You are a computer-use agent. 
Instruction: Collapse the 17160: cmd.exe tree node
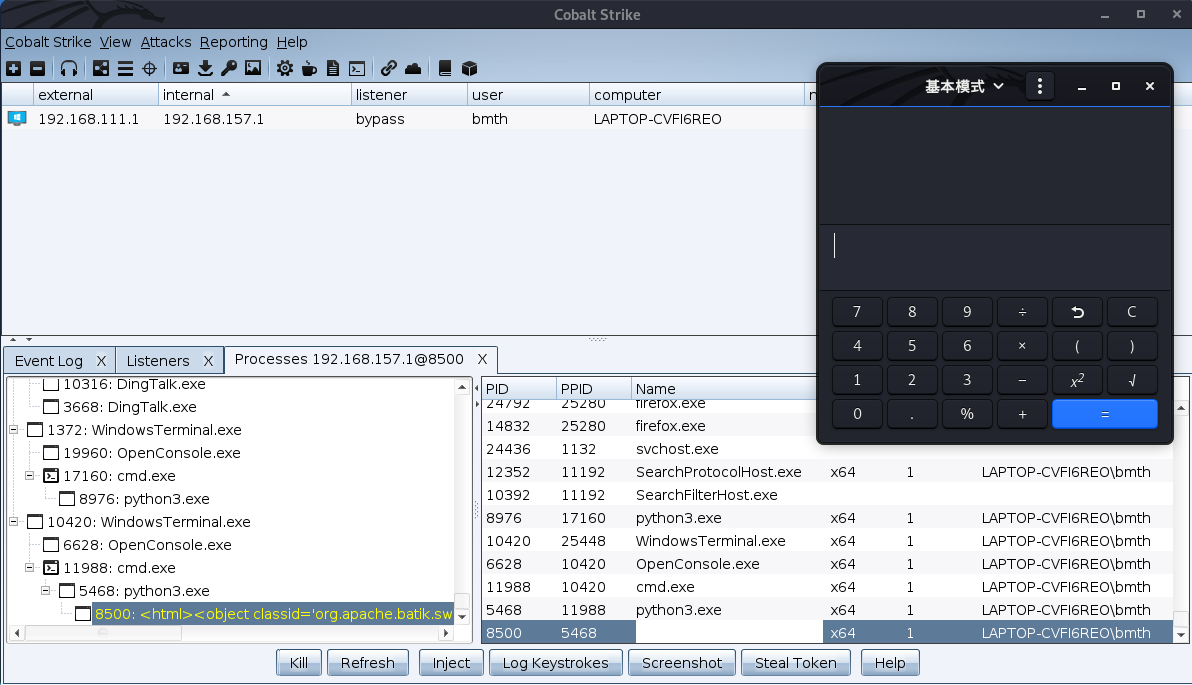pyautogui.click(x=30, y=476)
